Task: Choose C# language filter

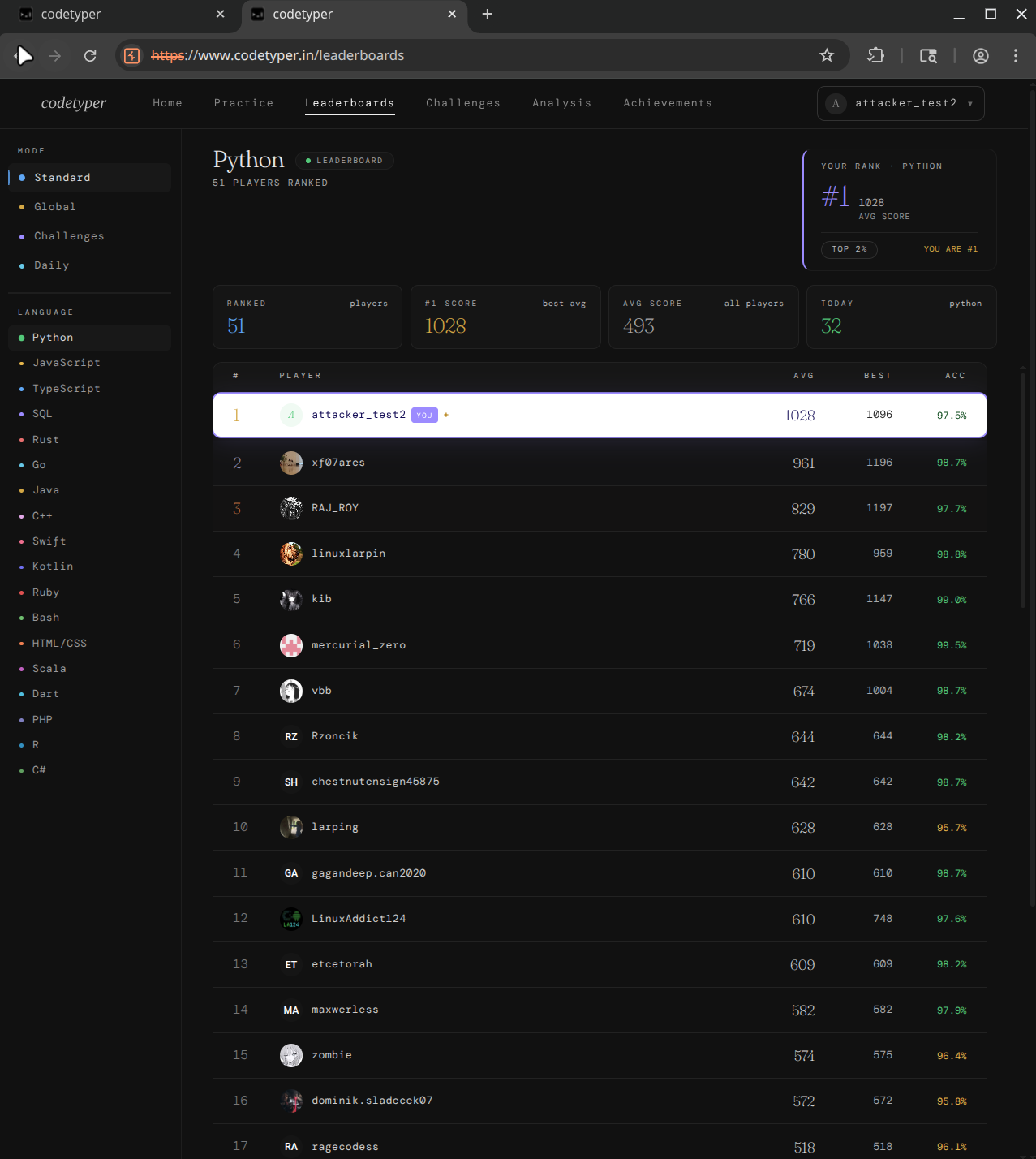Action: click(89, 770)
